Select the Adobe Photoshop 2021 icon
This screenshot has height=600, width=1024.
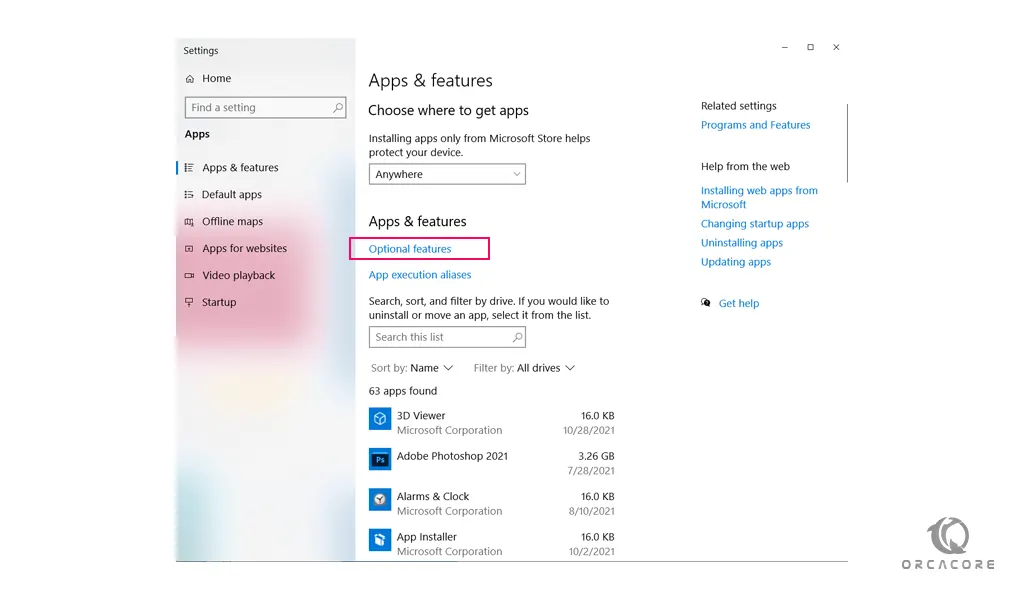[379, 460]
